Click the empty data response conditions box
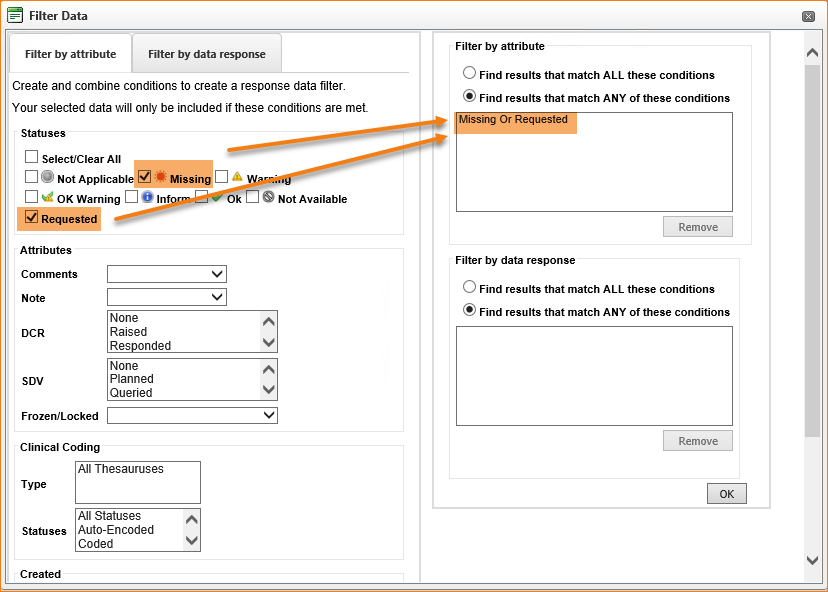 594,375
